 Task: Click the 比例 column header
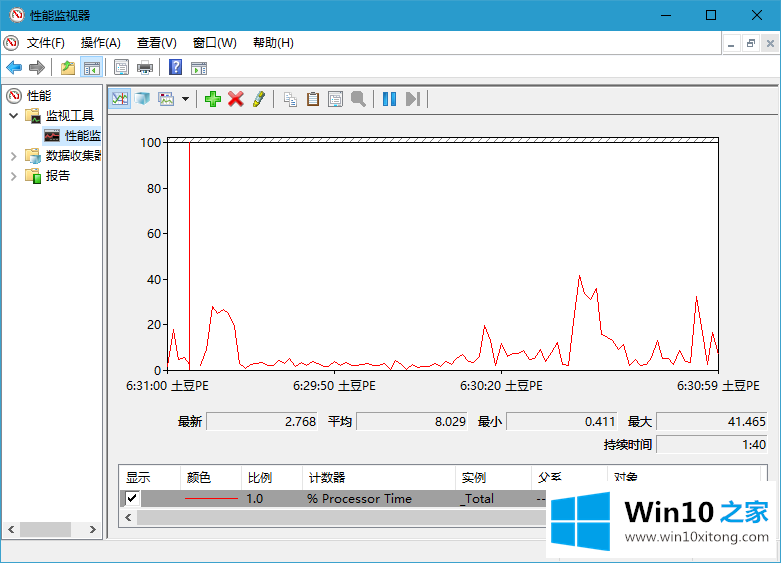click(x=271, y=477)
